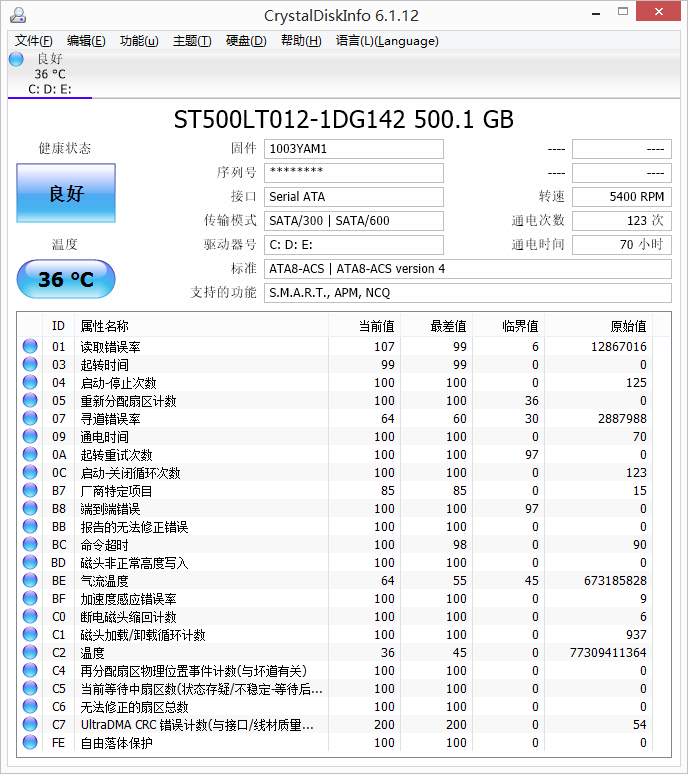688x774 pixels.
Task: Click the blue disk status orb above C: D: E:
Action: [x=16, y=59]
